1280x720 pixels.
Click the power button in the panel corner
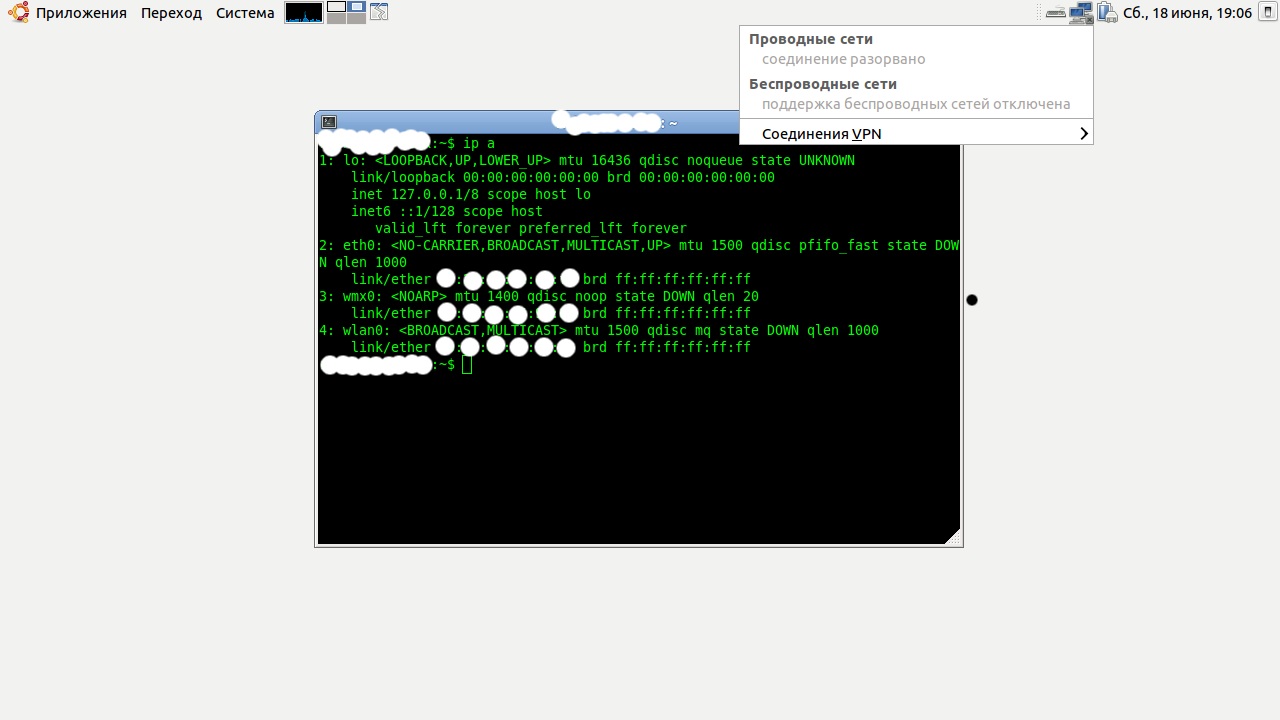point(1267,13)
